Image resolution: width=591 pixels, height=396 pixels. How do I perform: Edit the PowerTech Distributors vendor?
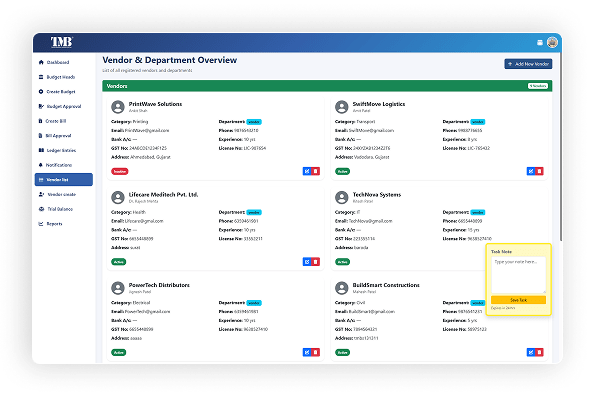point(307,352)
